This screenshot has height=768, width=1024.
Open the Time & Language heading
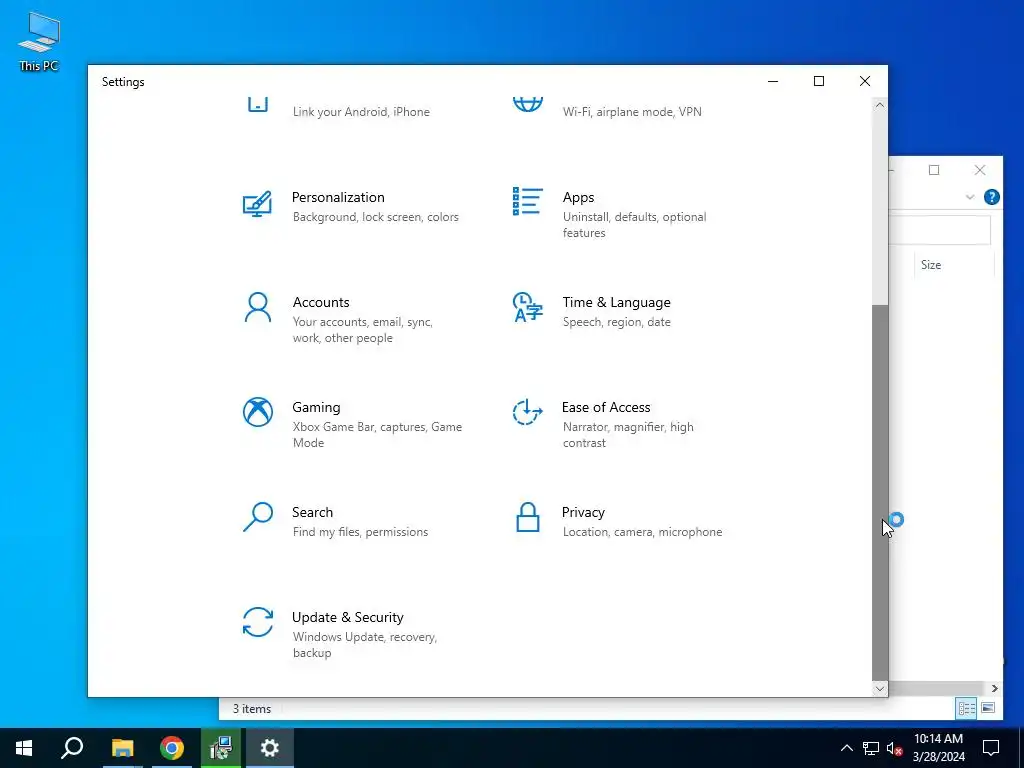point(616,302)
